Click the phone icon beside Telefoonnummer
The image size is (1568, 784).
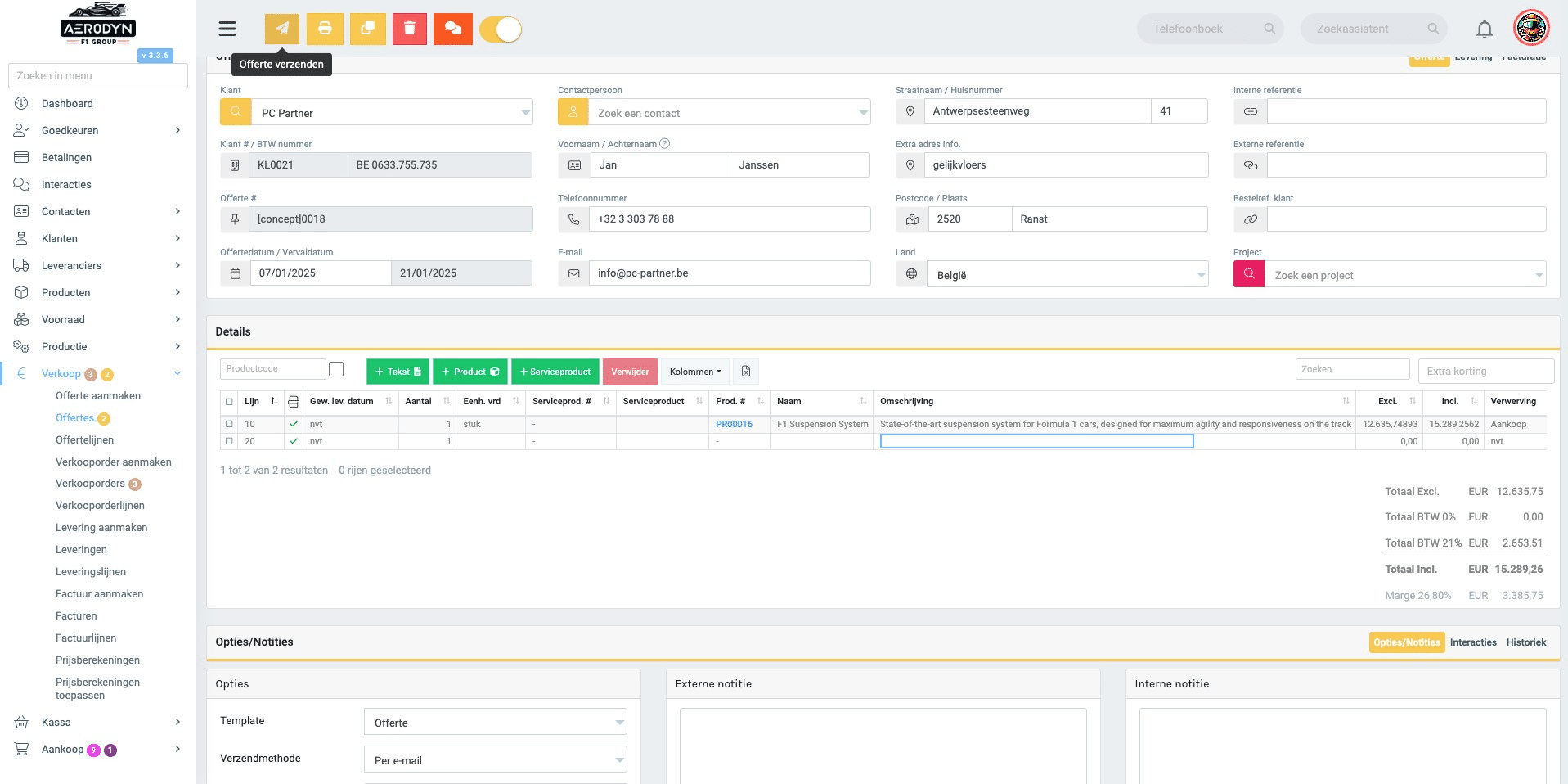click(x=574, y=219)
